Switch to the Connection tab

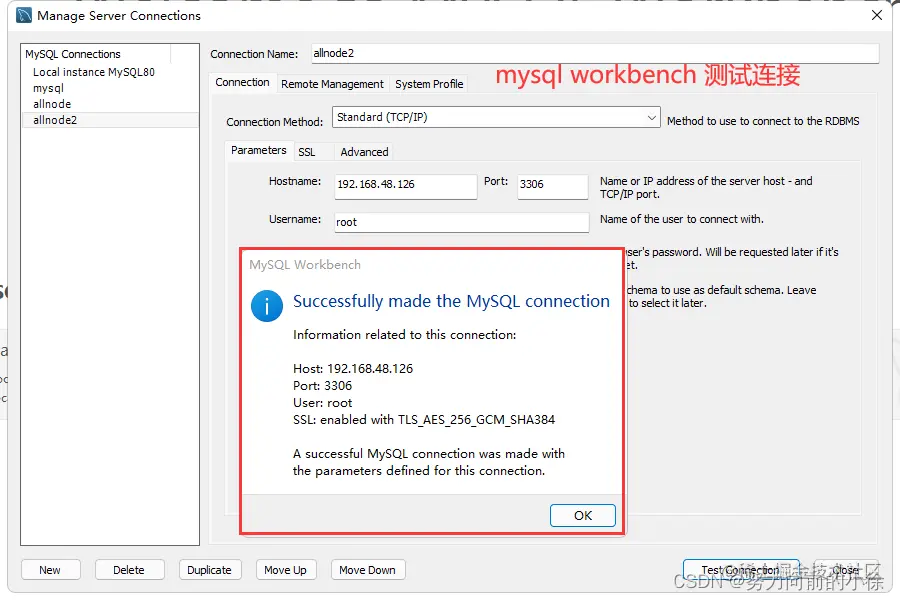[x=242, y=83]
